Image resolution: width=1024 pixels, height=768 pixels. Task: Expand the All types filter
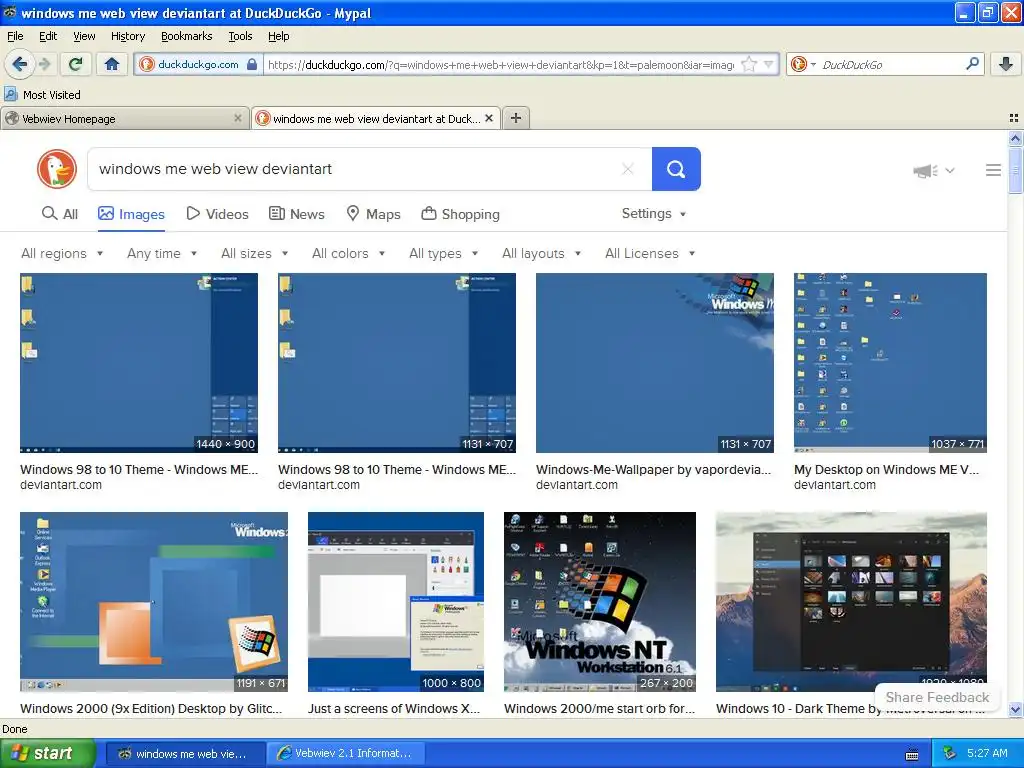point(443,253)
